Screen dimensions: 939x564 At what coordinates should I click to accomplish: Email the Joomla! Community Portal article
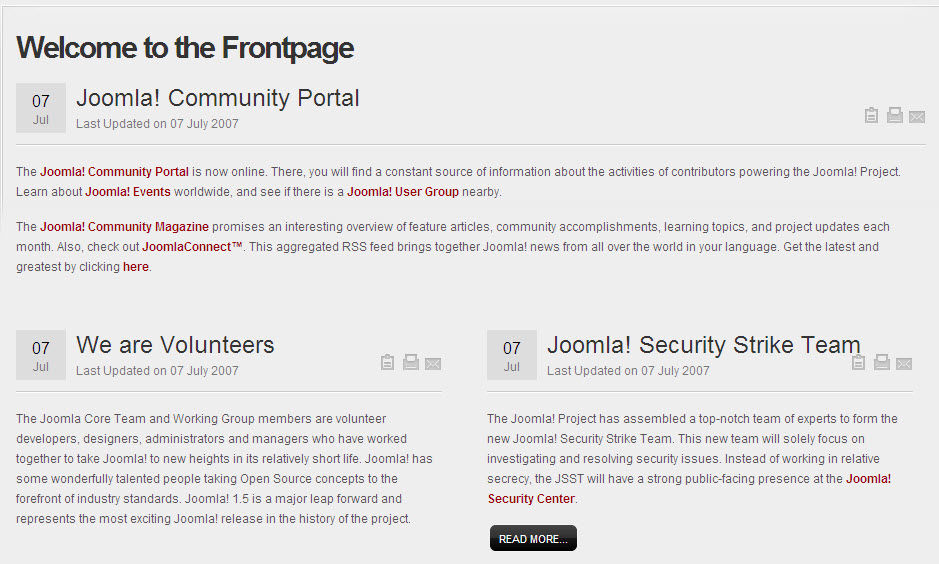pyautogui.click(x=917, y=117)
